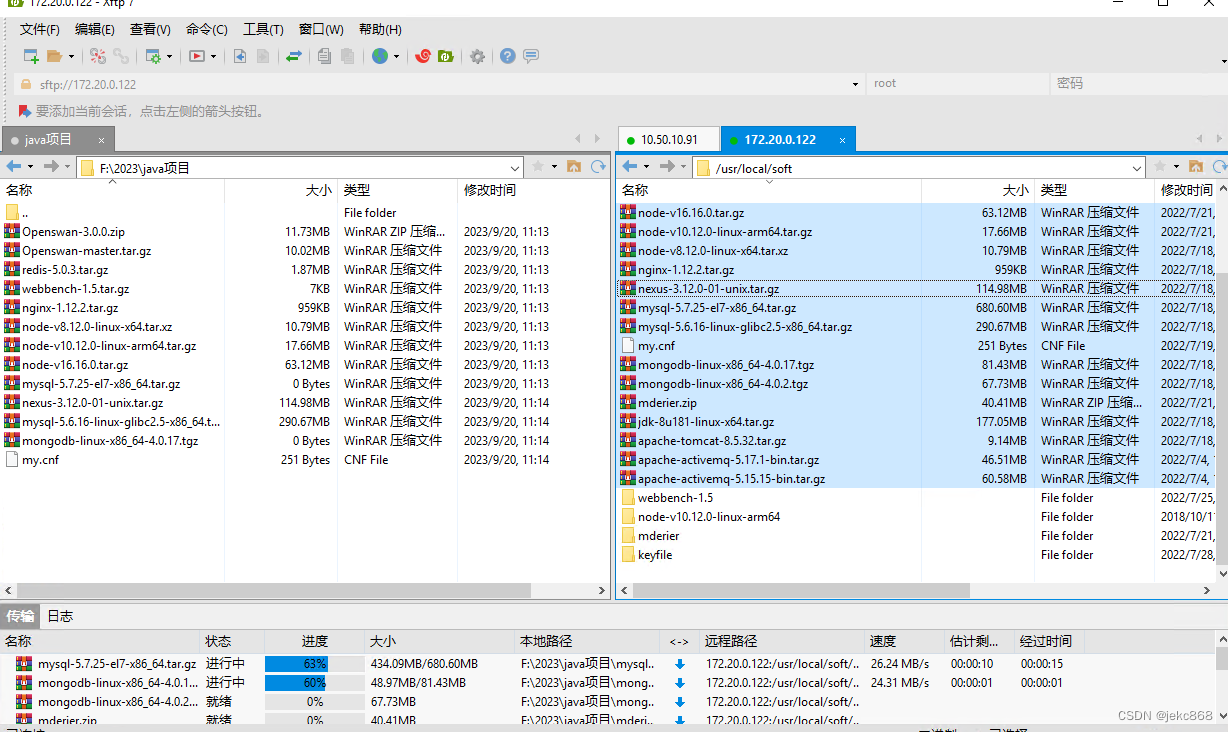The image size is (1228, 732).
Task: Click the grey Reconnect link icon
Action: [121, 56]
